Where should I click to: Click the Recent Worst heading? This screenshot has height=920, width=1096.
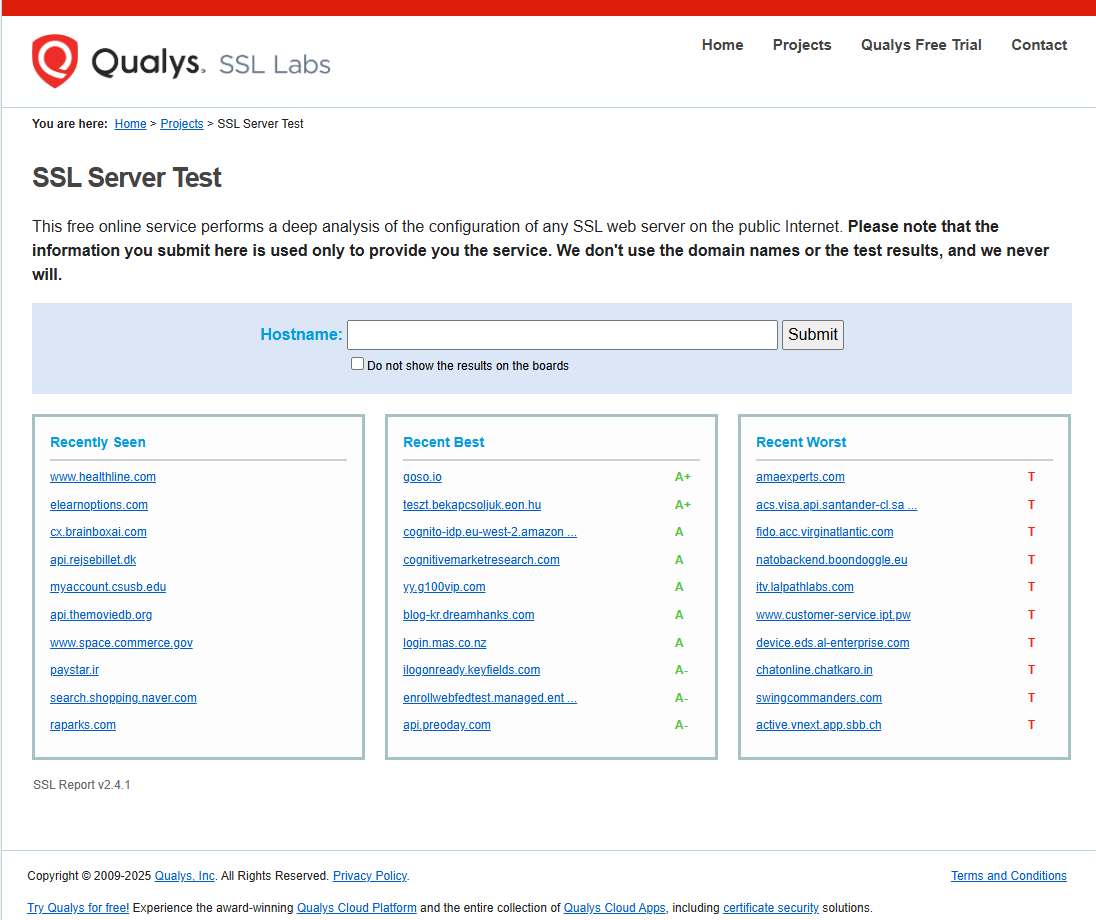(801, 443)
